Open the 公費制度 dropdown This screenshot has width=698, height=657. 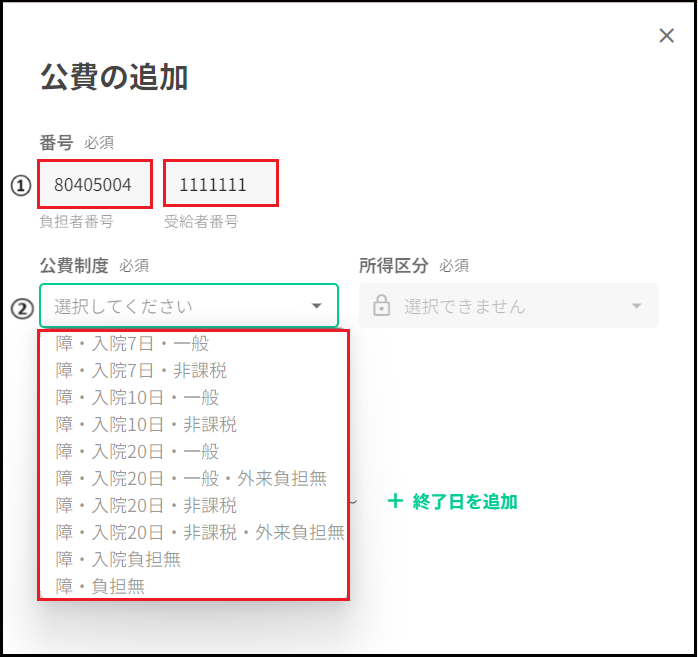[x=189, y=305]
